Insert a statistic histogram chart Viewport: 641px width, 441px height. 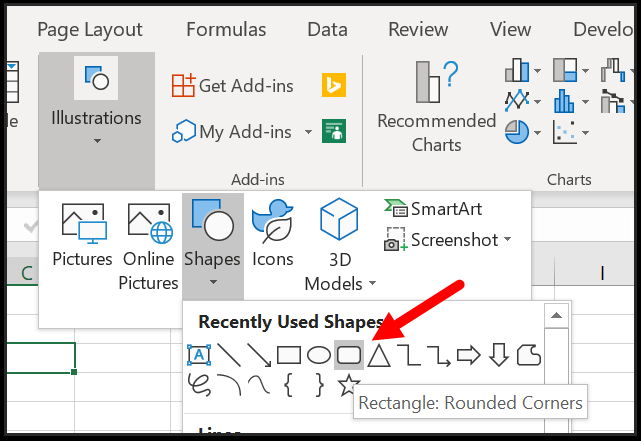[x=565, y=101]
